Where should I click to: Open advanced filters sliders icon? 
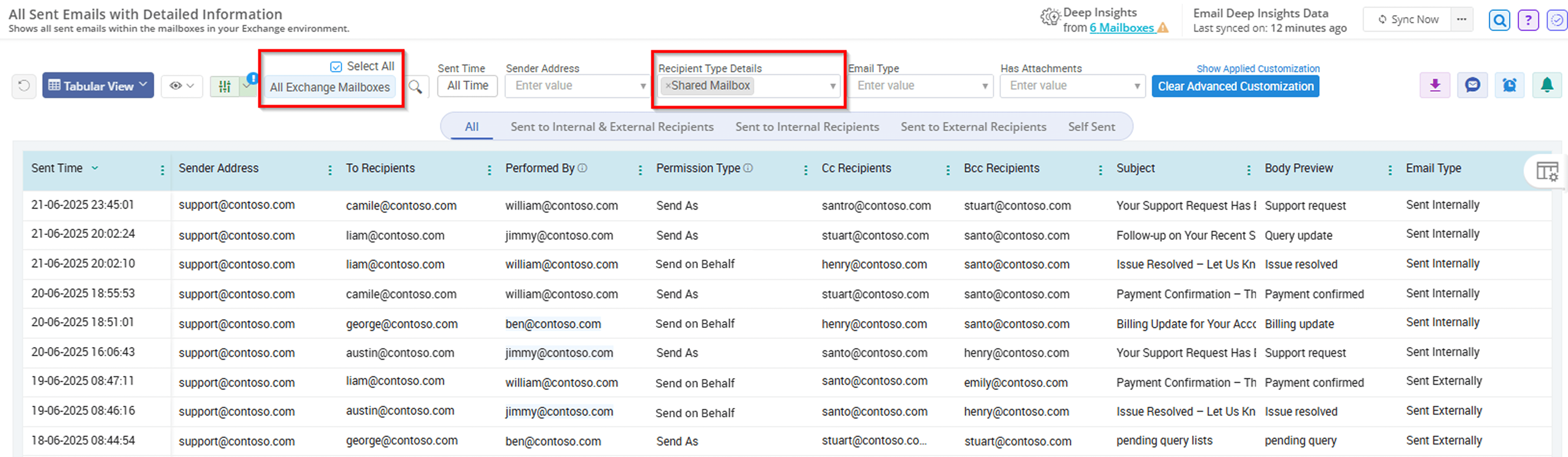(225, 86)
